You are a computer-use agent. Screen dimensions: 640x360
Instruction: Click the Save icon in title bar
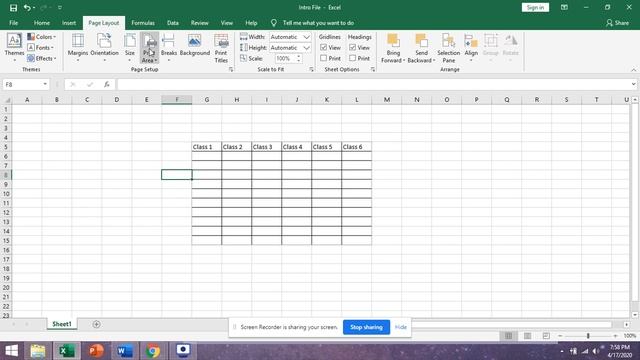[x=13, y=8]
